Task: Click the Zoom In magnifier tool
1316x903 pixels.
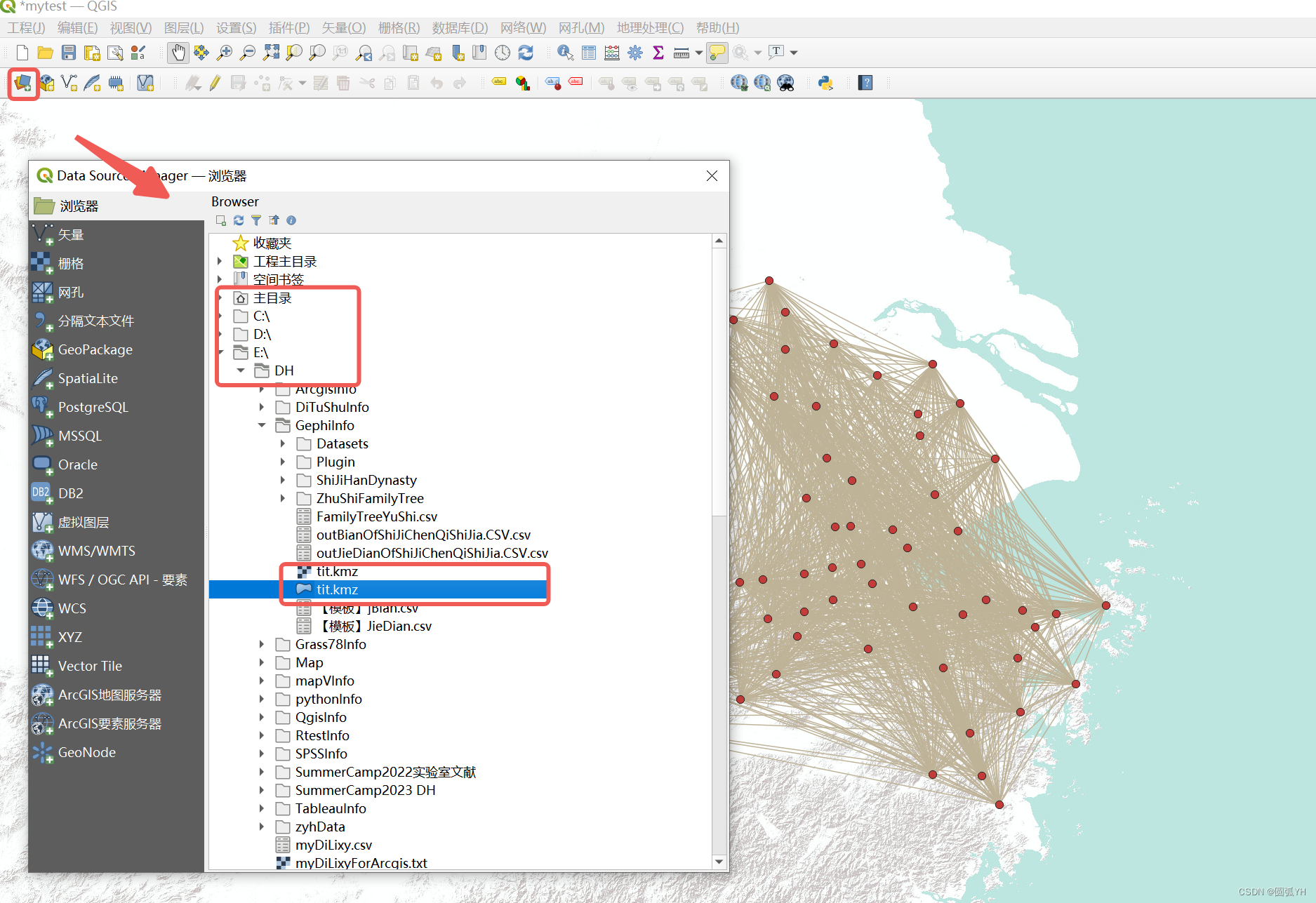Action: pyautogui.click(x=225, y=53)
